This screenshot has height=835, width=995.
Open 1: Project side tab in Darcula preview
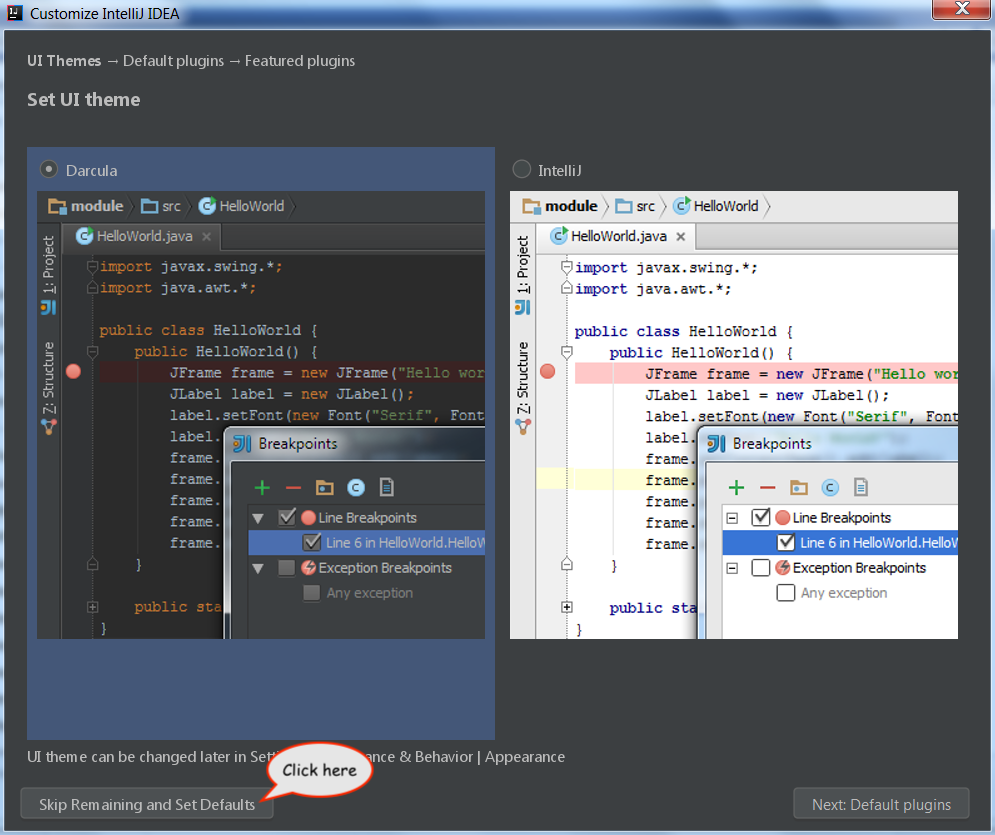49,264
